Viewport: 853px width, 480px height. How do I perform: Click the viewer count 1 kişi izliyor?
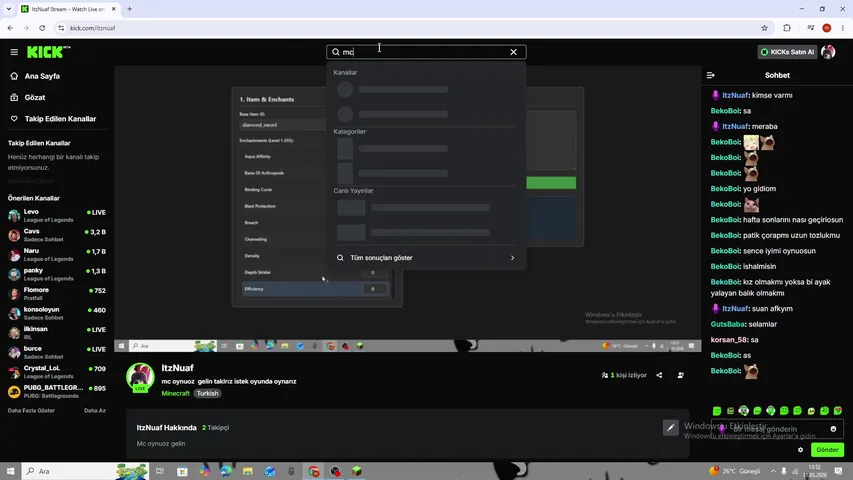625,376
